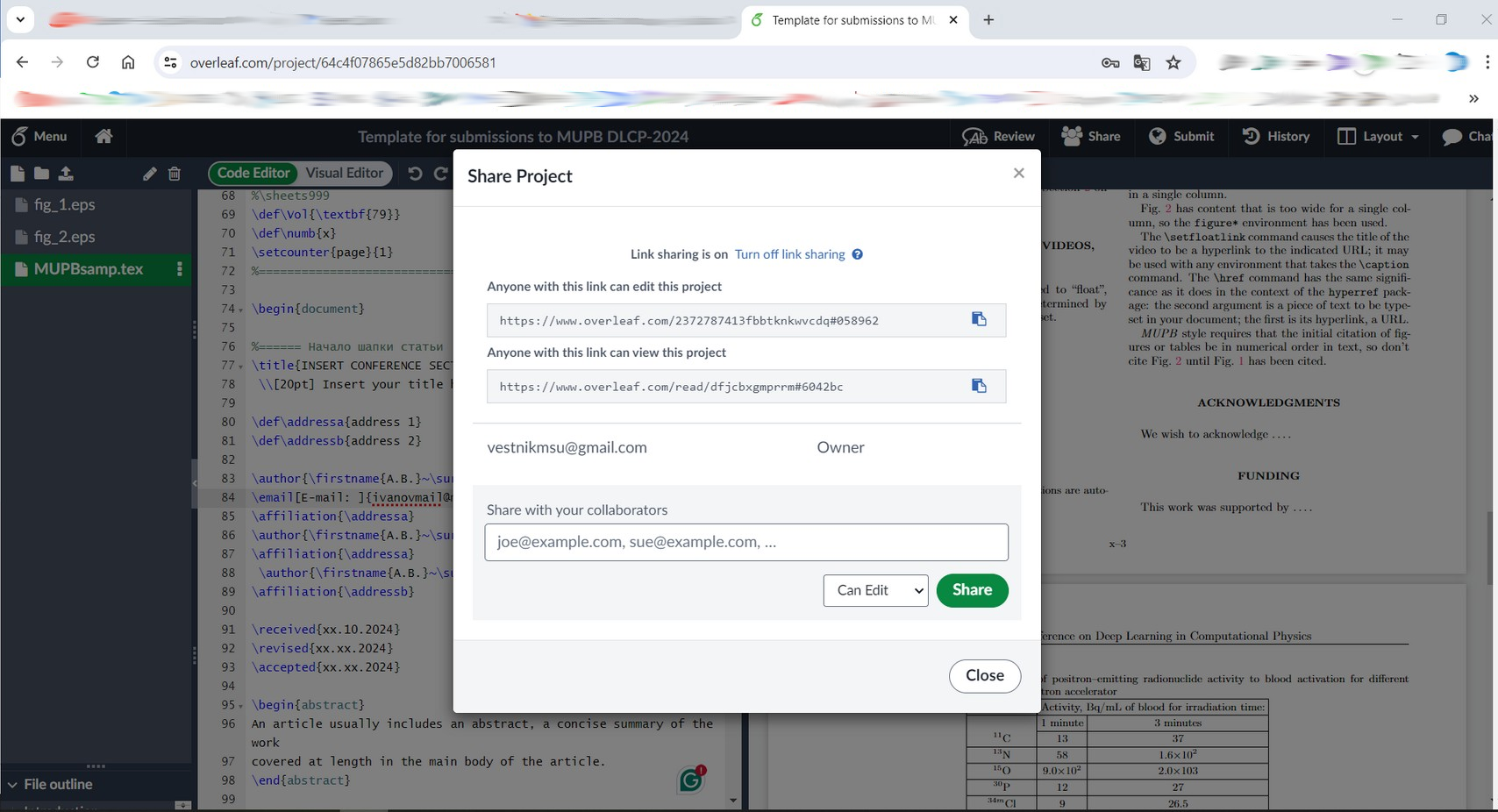Click the rename pencil icon
The image size is (1498, 812).
pyautogui.click(x=150, y=174)
